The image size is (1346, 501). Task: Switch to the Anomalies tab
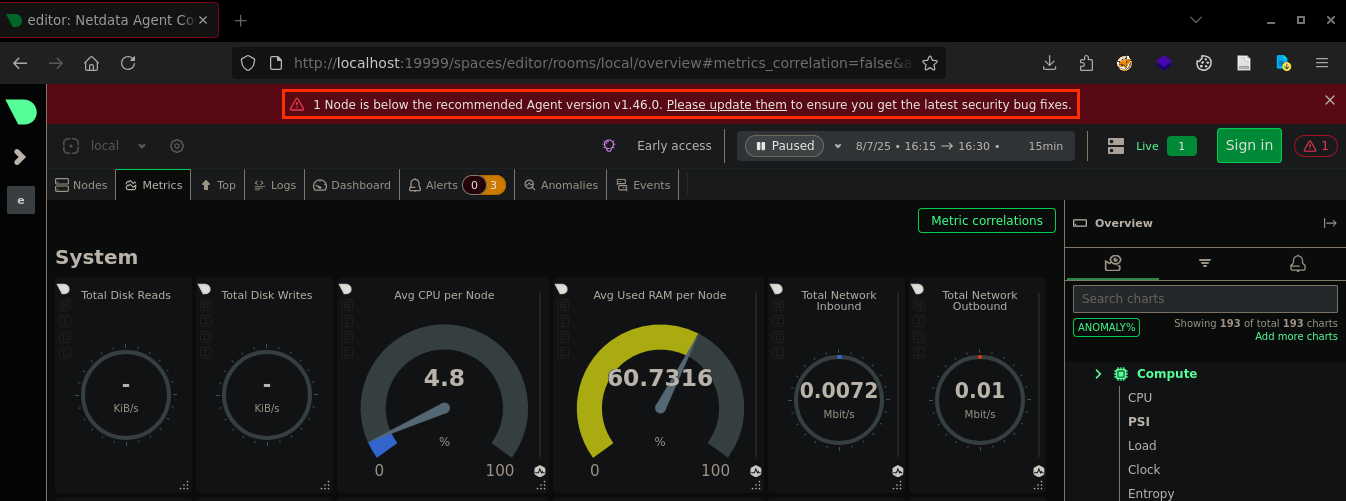click(x=561, y=185)
